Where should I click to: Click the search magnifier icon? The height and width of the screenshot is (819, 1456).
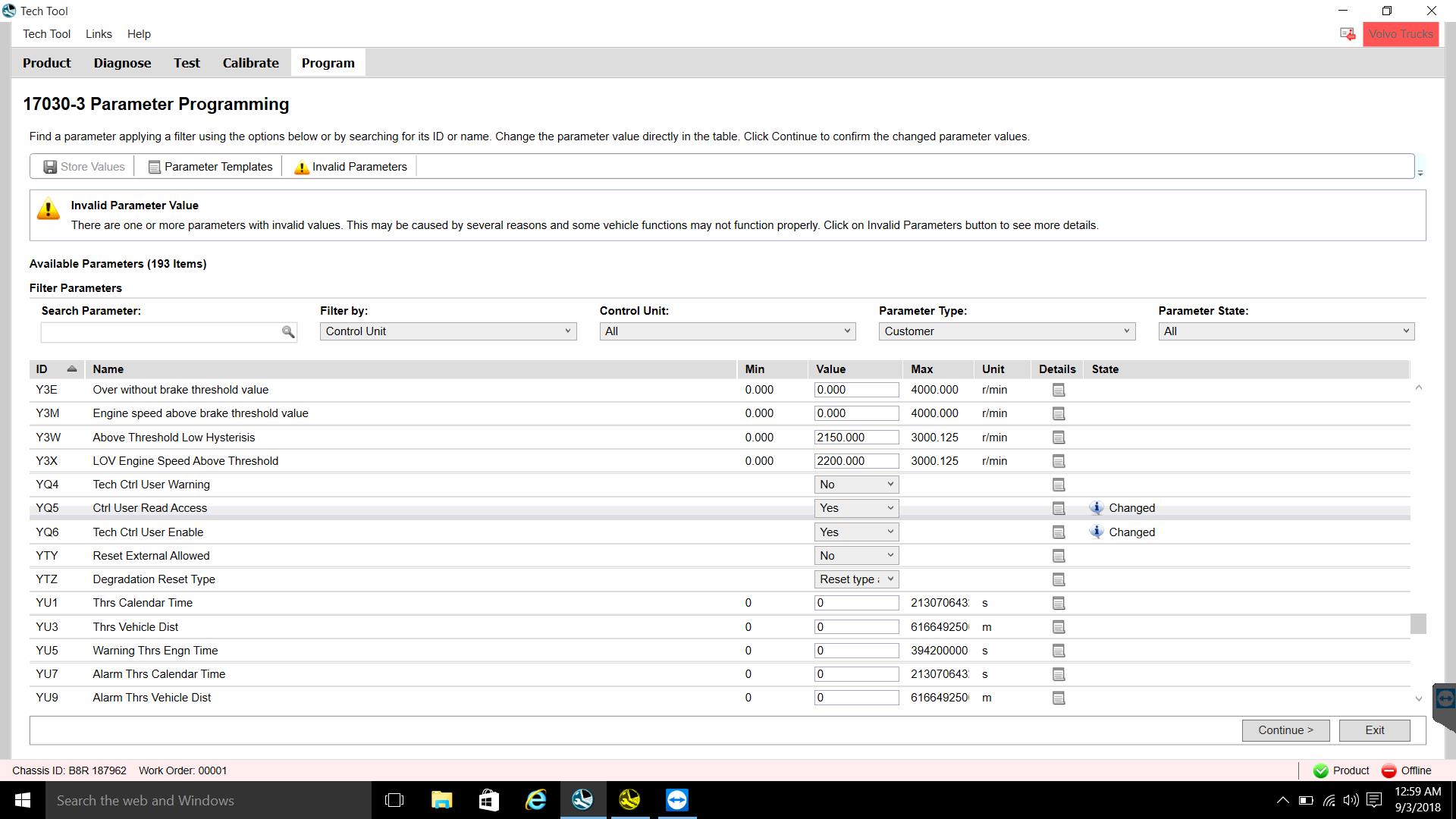coord(288,332)
